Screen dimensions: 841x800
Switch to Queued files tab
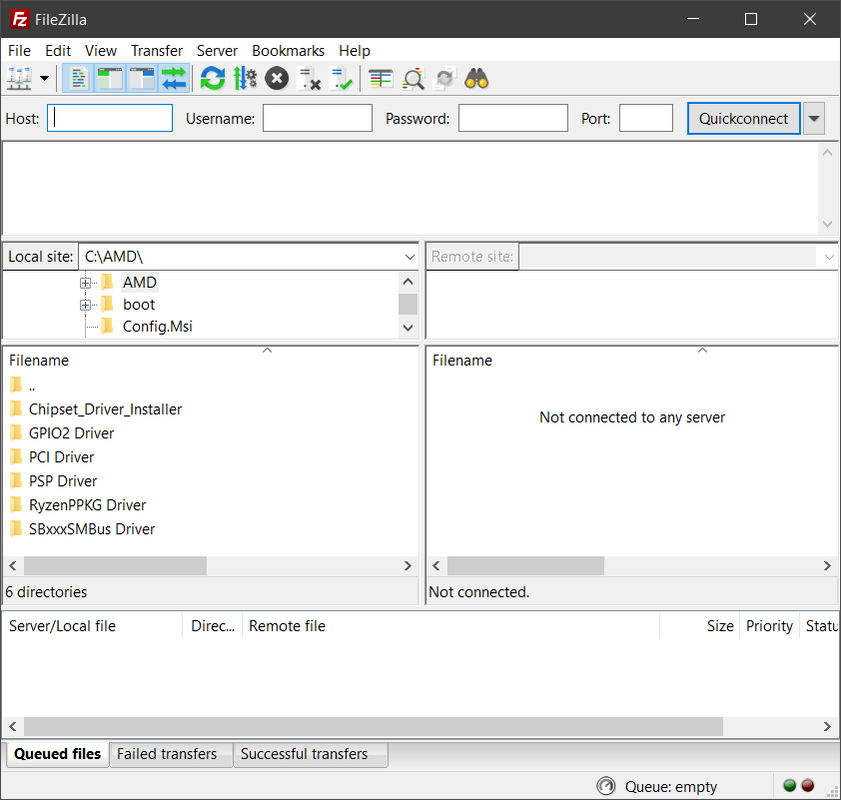coord(57,754)
